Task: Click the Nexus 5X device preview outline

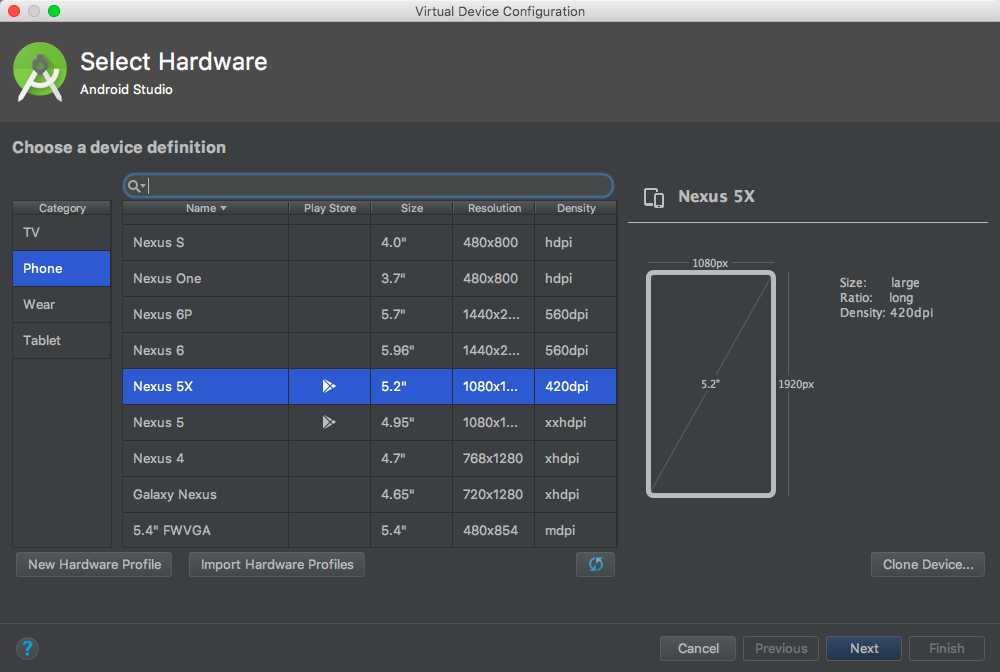Action: click(x=710, y=384)
